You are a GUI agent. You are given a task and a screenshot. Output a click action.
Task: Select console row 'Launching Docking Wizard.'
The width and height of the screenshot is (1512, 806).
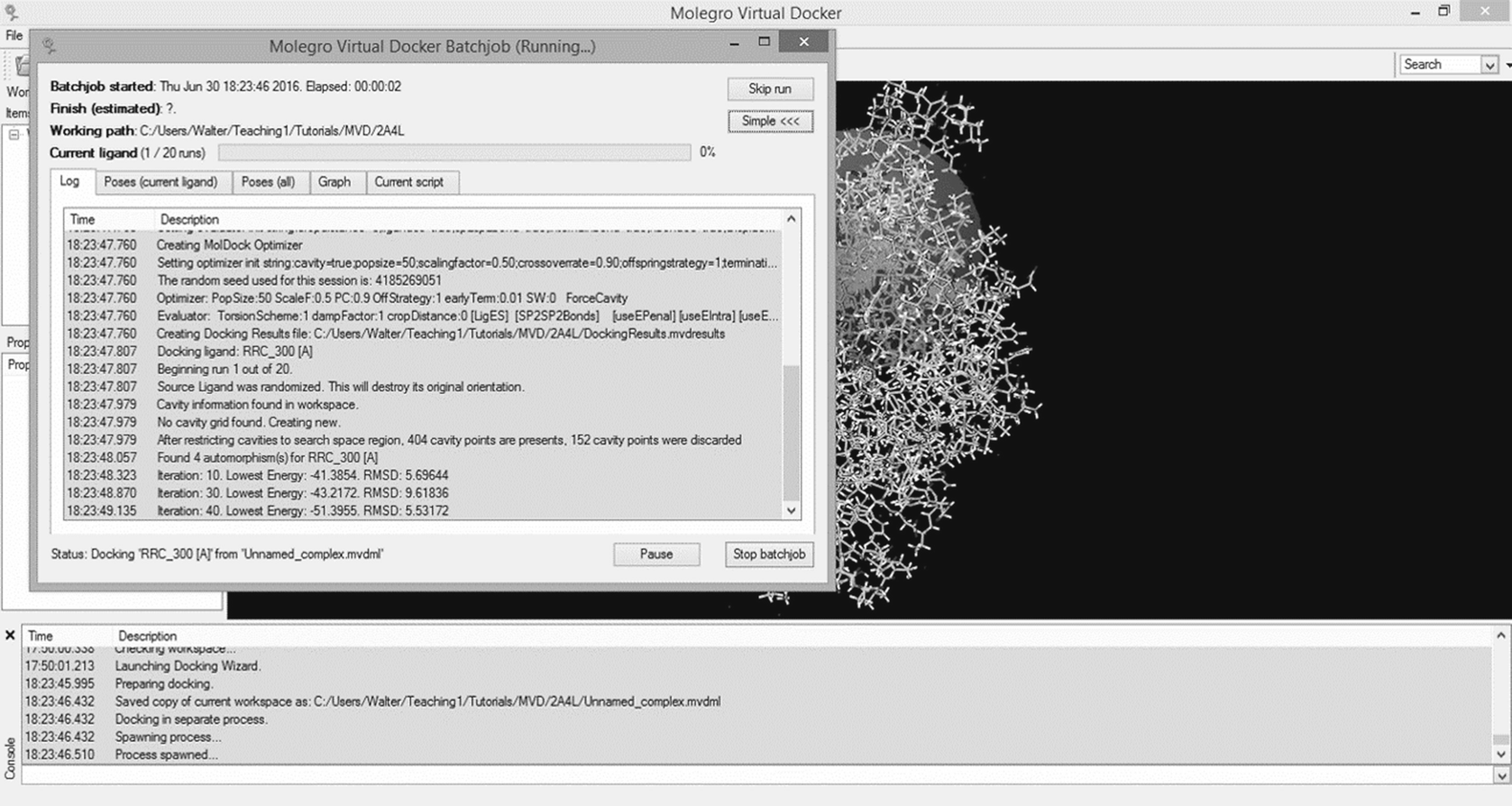pyautogui.click(x=757, y=666)
